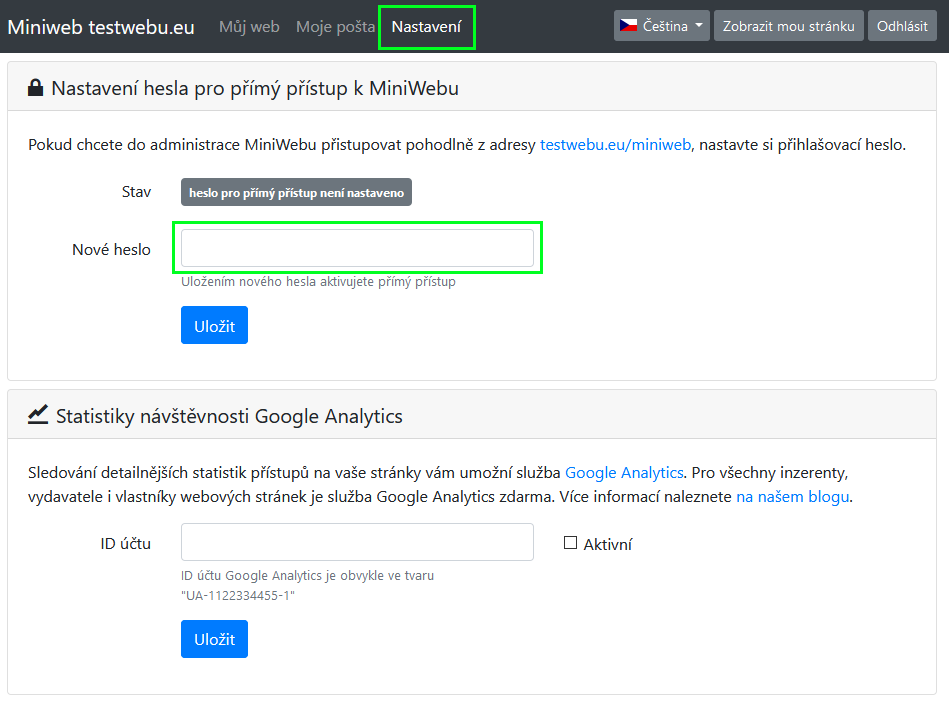The width and height of the screenshot is (949, 708).
Task: Go to Moje pošta section
Action: tap(335, 27)
